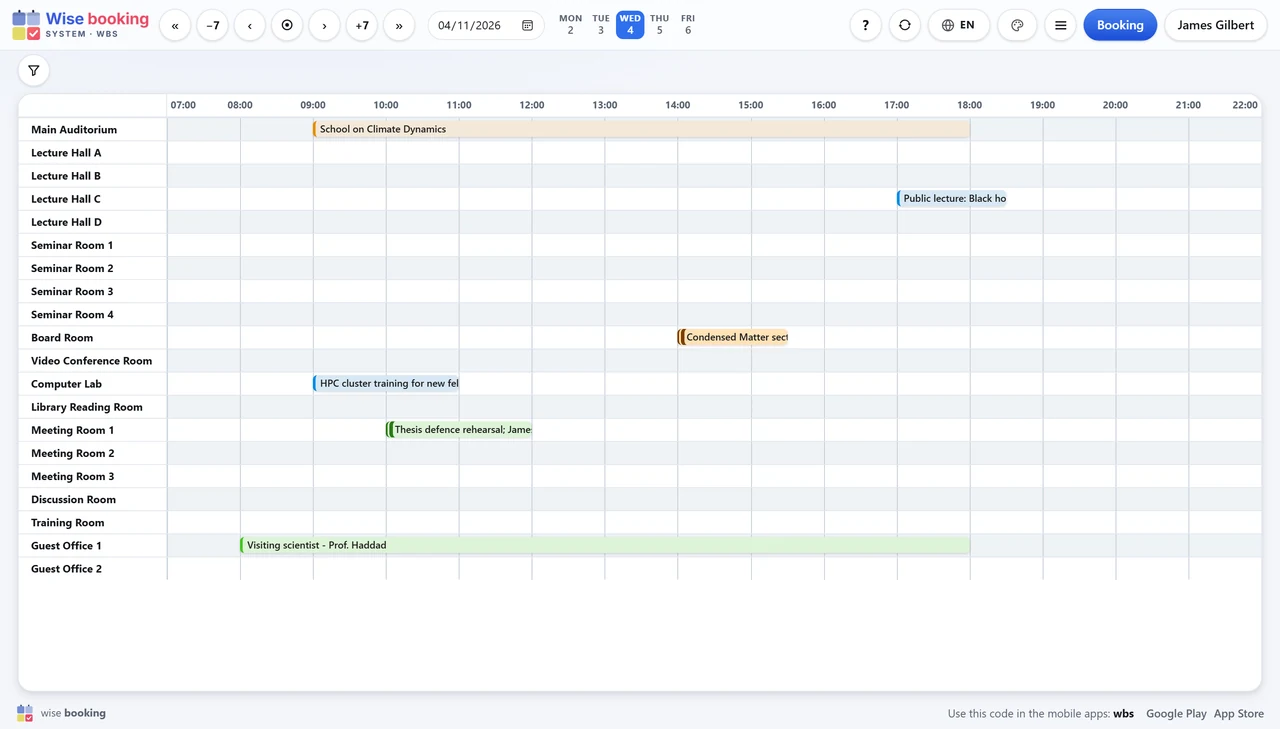Viewport: 1280px width, 729px height.
Task: Open the color theme palette icon
Action: pyautogui.click(x=1017, y=25)
